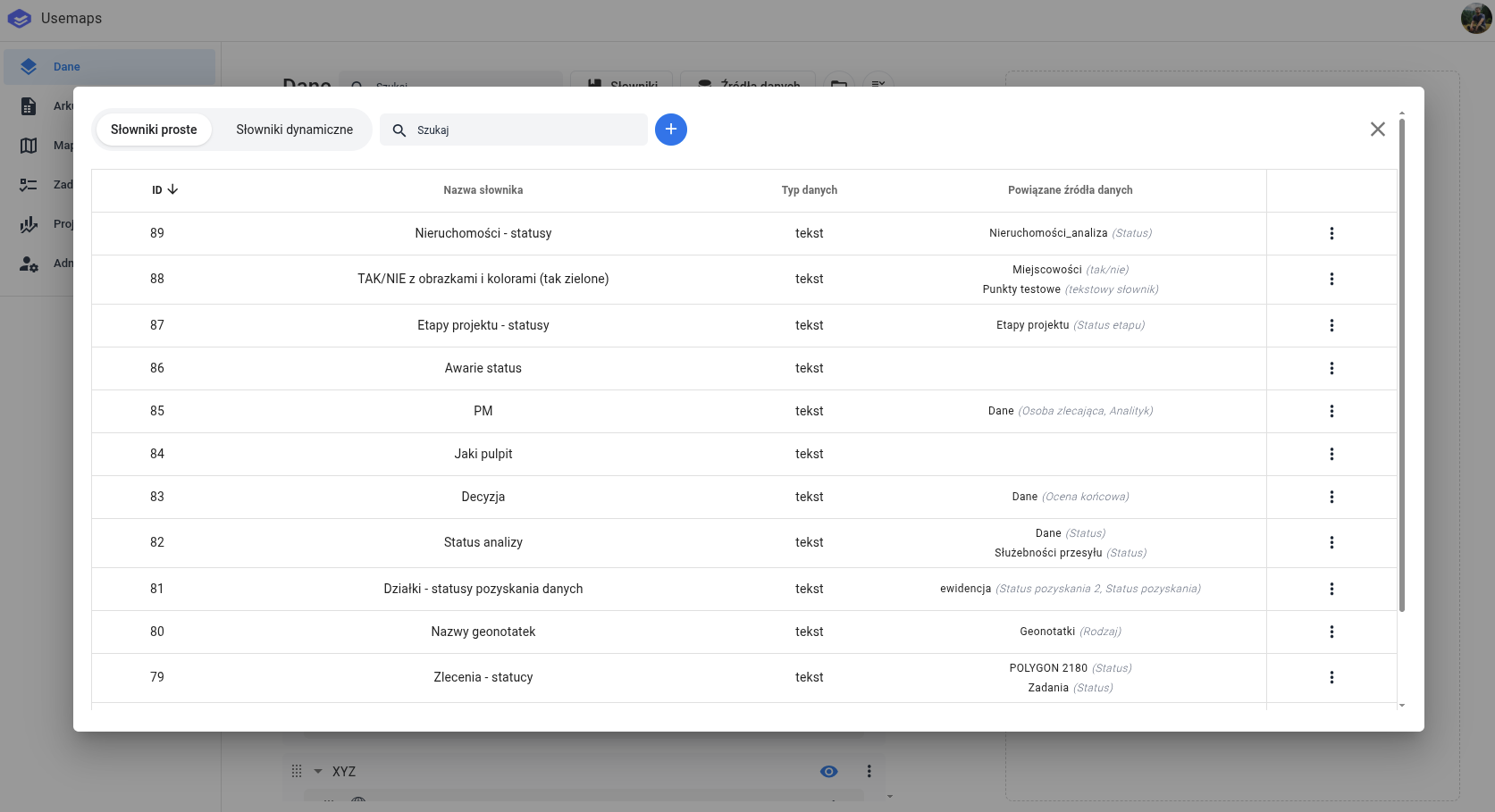Viewport: 1495px width, 812px height.
Task: Open three-dot menu for Etapy projektu - statusy
Action: [1331, 325]
